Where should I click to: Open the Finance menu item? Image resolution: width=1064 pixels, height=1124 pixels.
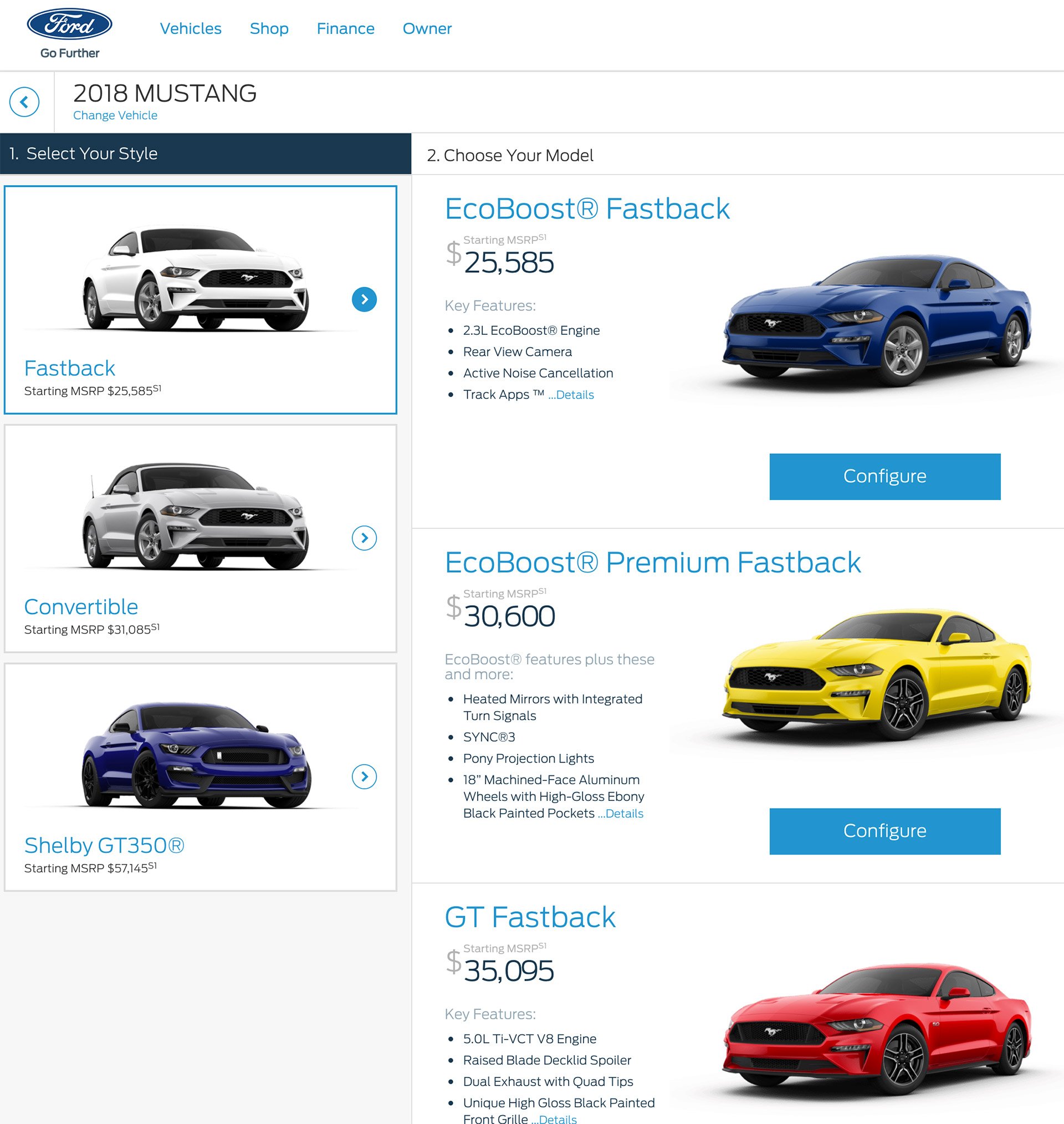click(x=343, y=28)
